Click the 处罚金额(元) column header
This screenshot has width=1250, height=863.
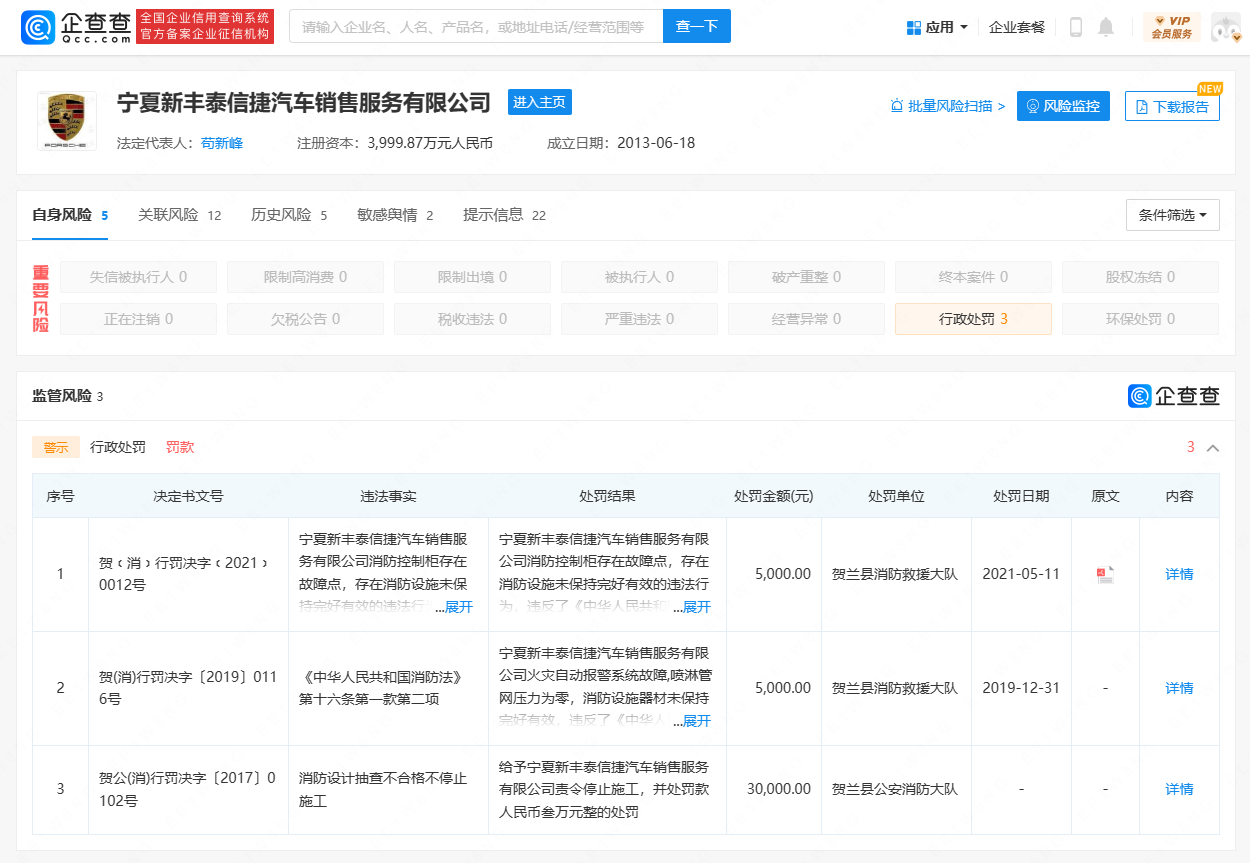pos(774,496)
